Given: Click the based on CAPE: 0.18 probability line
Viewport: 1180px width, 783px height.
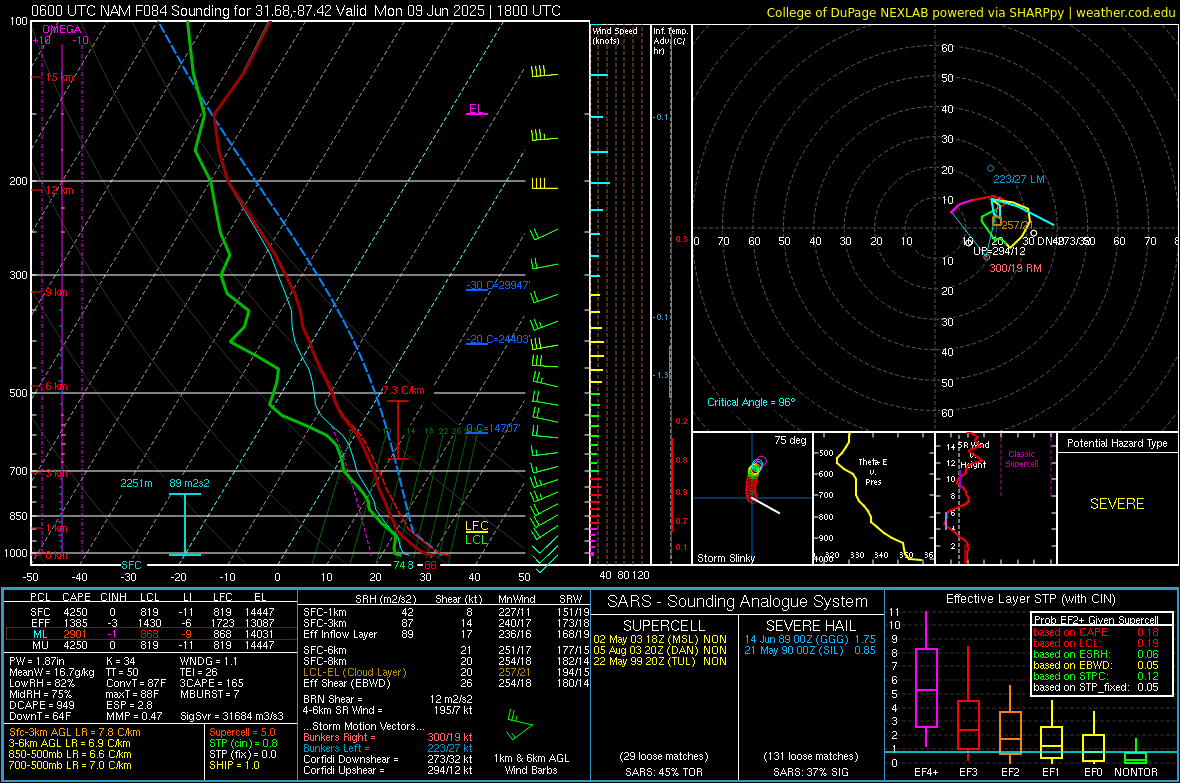Looking at the screenshot, I should click(x=1096, y=632).
